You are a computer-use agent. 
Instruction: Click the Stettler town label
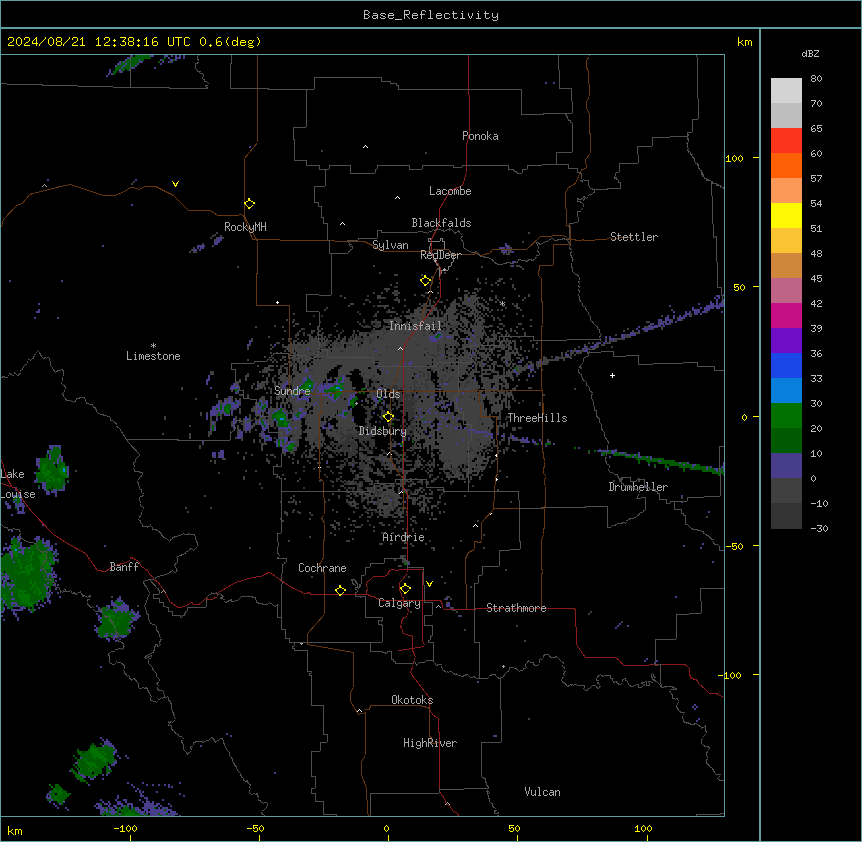click(634, 237)
